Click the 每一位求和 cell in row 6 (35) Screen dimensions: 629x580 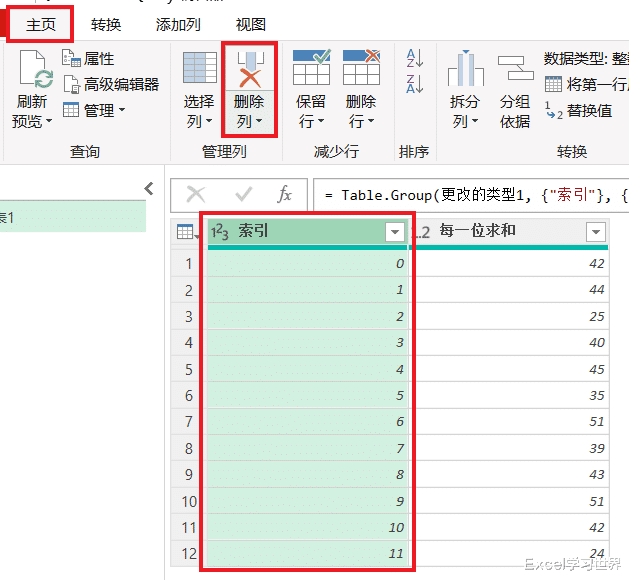point(508,395)
